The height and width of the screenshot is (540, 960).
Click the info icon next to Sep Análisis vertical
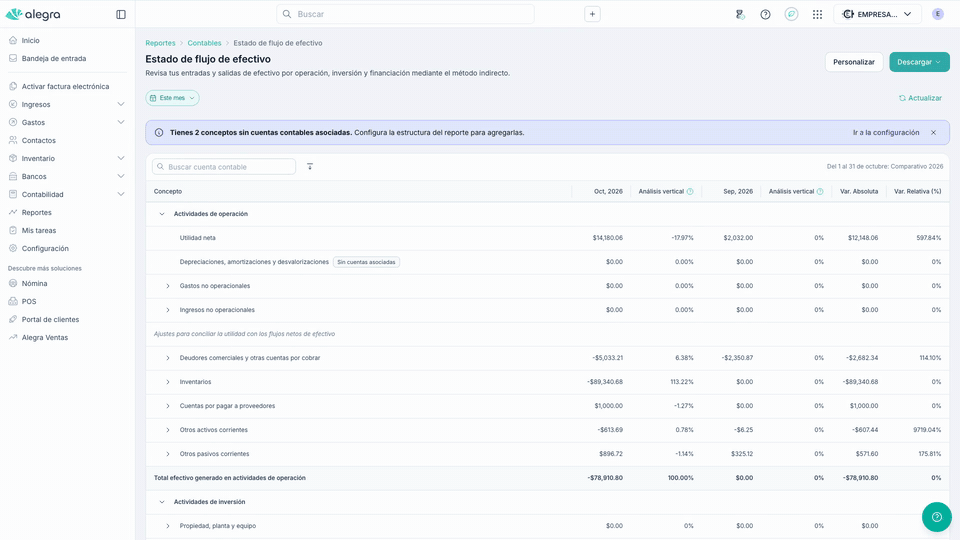(820, 192)
